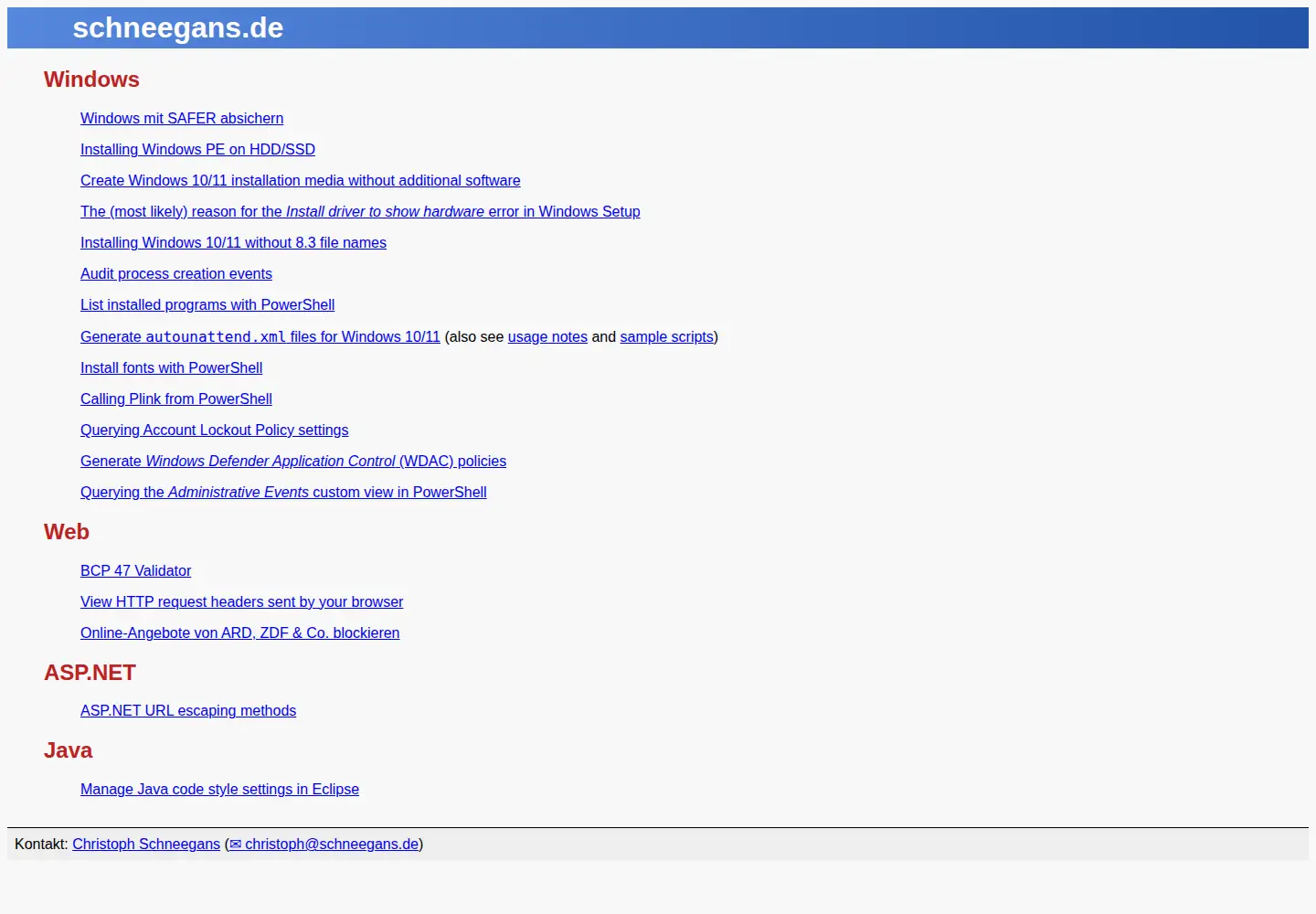Open 'Windows mit SAFER absichern' link
The image size is (1316, 914).
[x=182, y=118]
